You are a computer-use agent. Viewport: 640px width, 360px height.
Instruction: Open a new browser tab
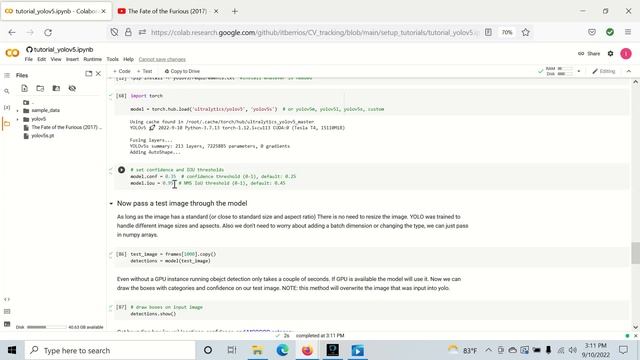(235, 11)
